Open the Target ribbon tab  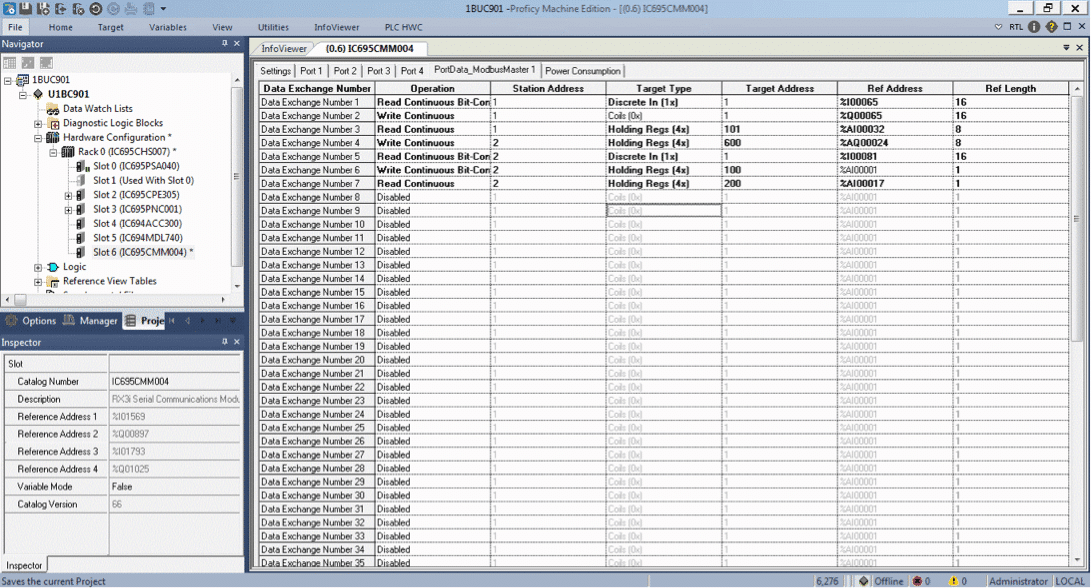click(111, 27)
